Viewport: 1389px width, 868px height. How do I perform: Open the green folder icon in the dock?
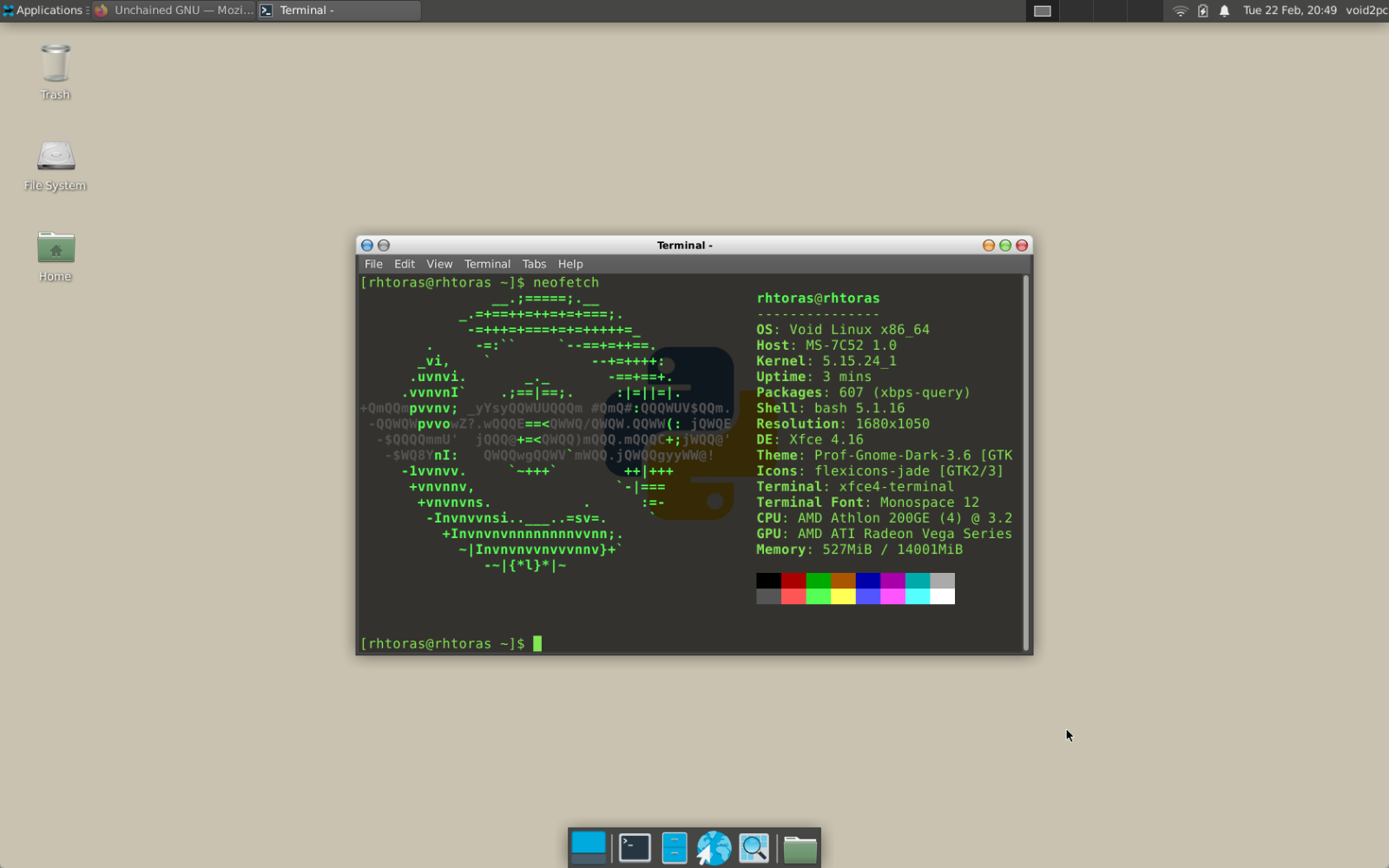[x=800, y=849]
